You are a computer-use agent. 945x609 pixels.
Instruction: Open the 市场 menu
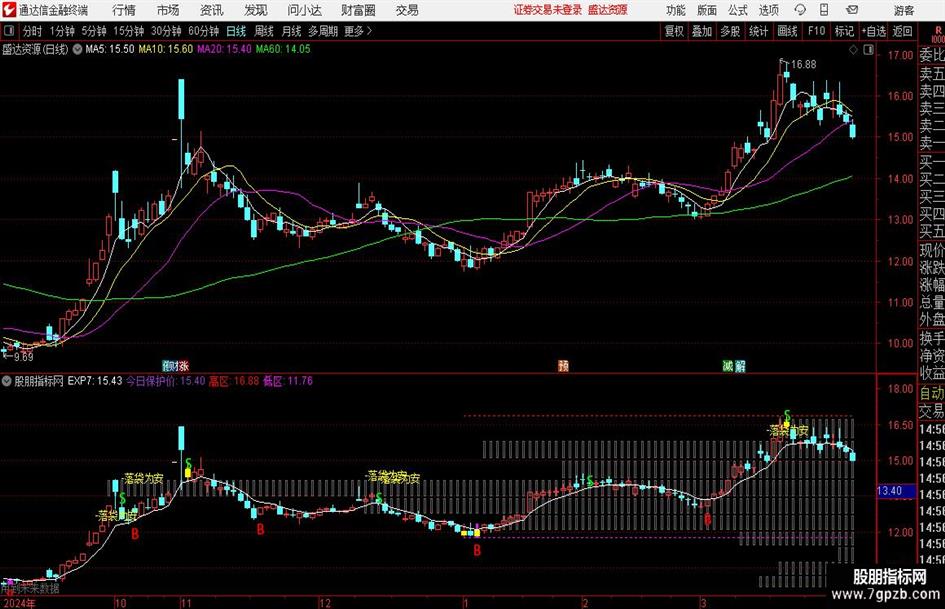pos(168,10)
